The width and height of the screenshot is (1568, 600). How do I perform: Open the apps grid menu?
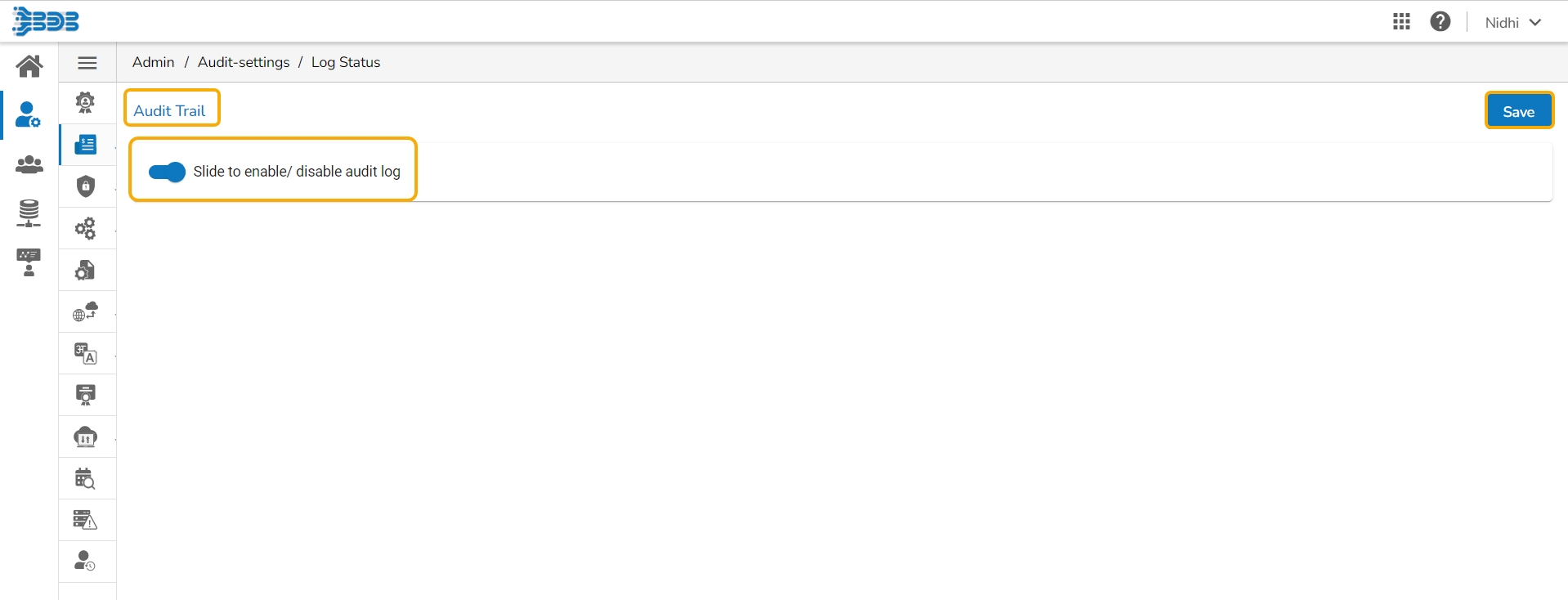pos(1401,22)
